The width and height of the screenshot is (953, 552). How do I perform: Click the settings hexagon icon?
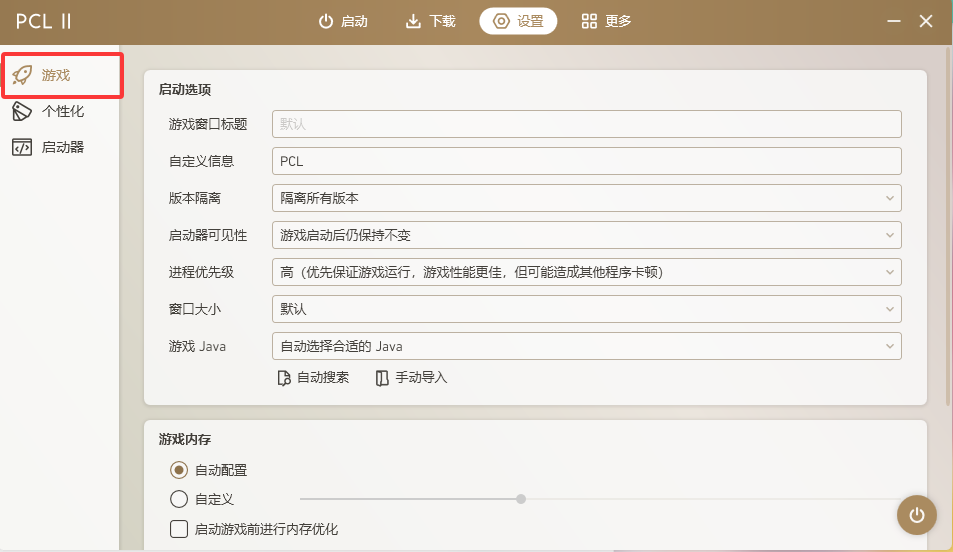point(501,21)
